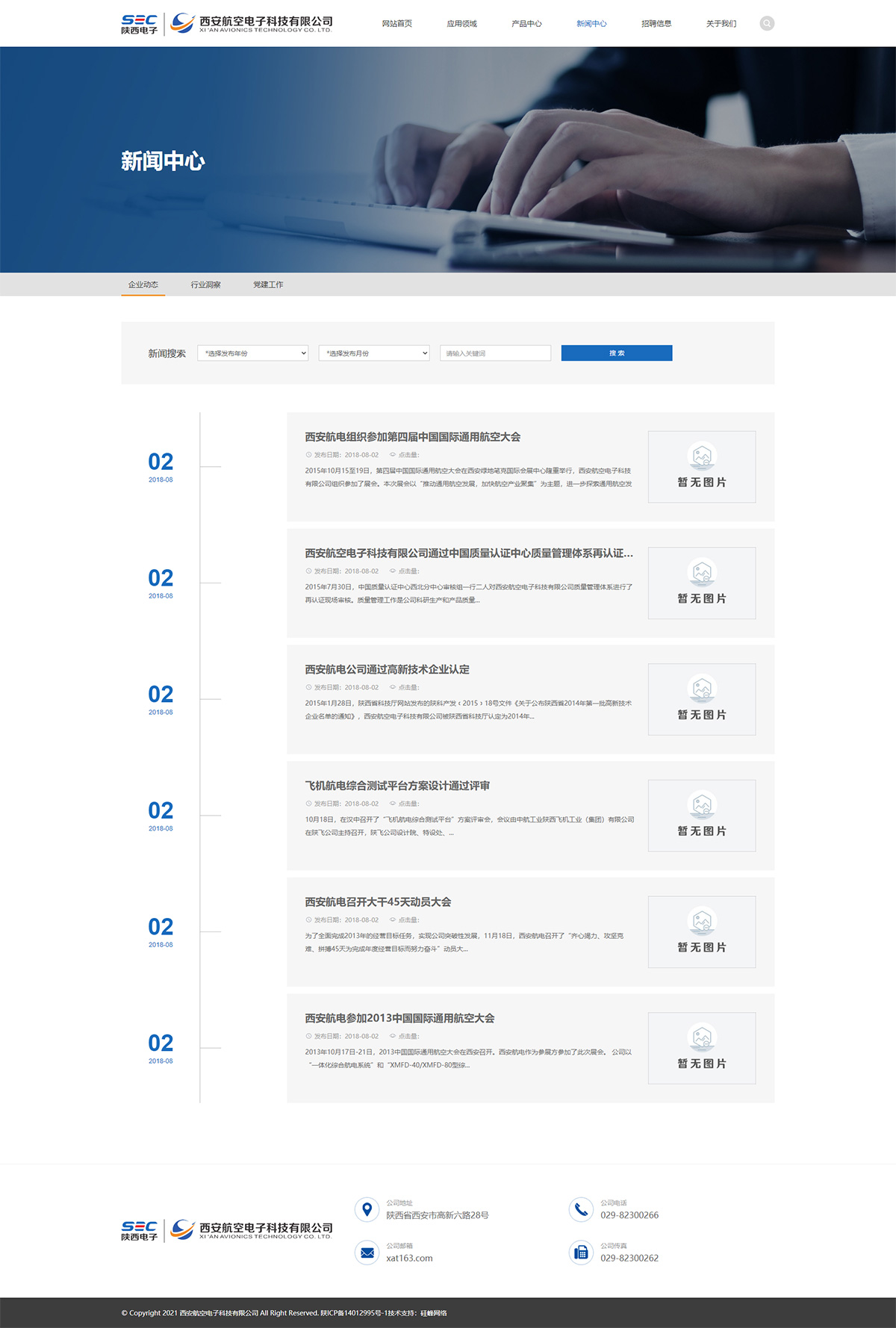Visit 招聘信息 page from the header

click(656, 24)
